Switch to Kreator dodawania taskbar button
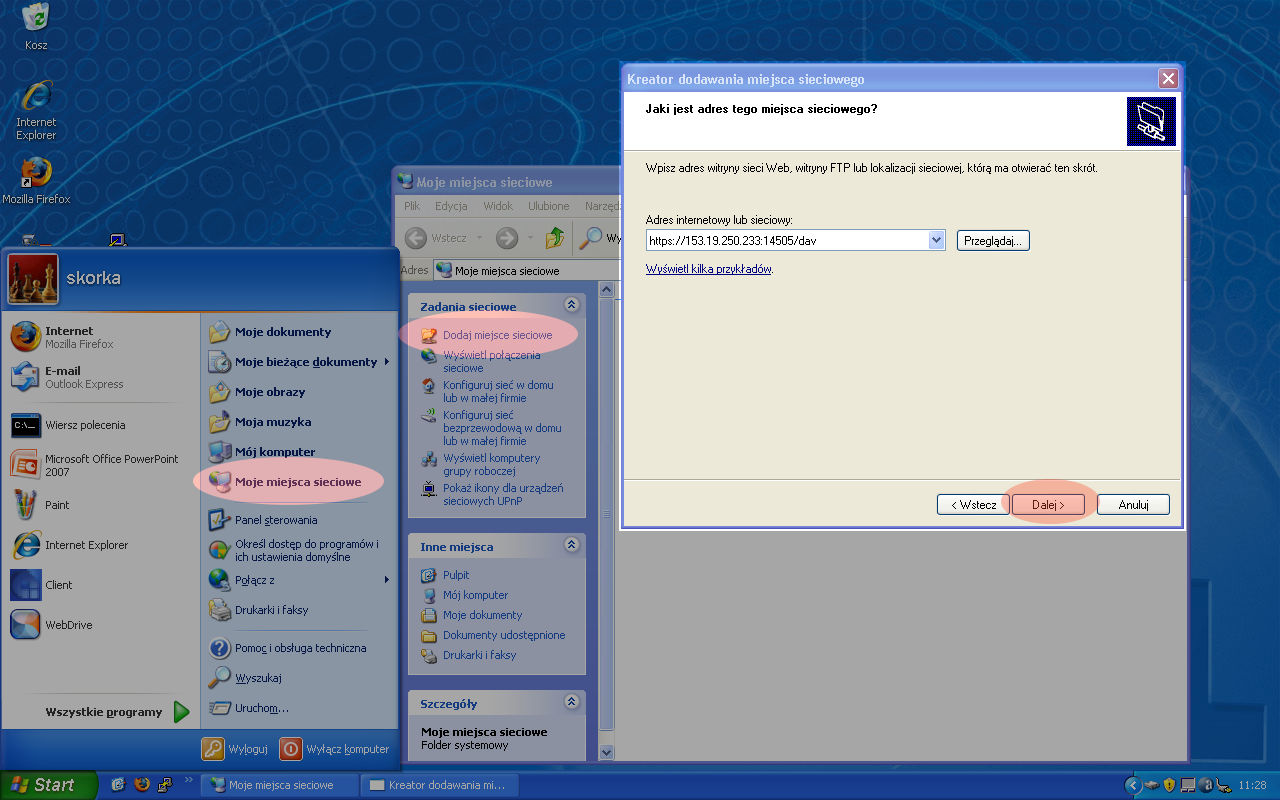This screenshot has height=800, width=1280. point(440,785)
